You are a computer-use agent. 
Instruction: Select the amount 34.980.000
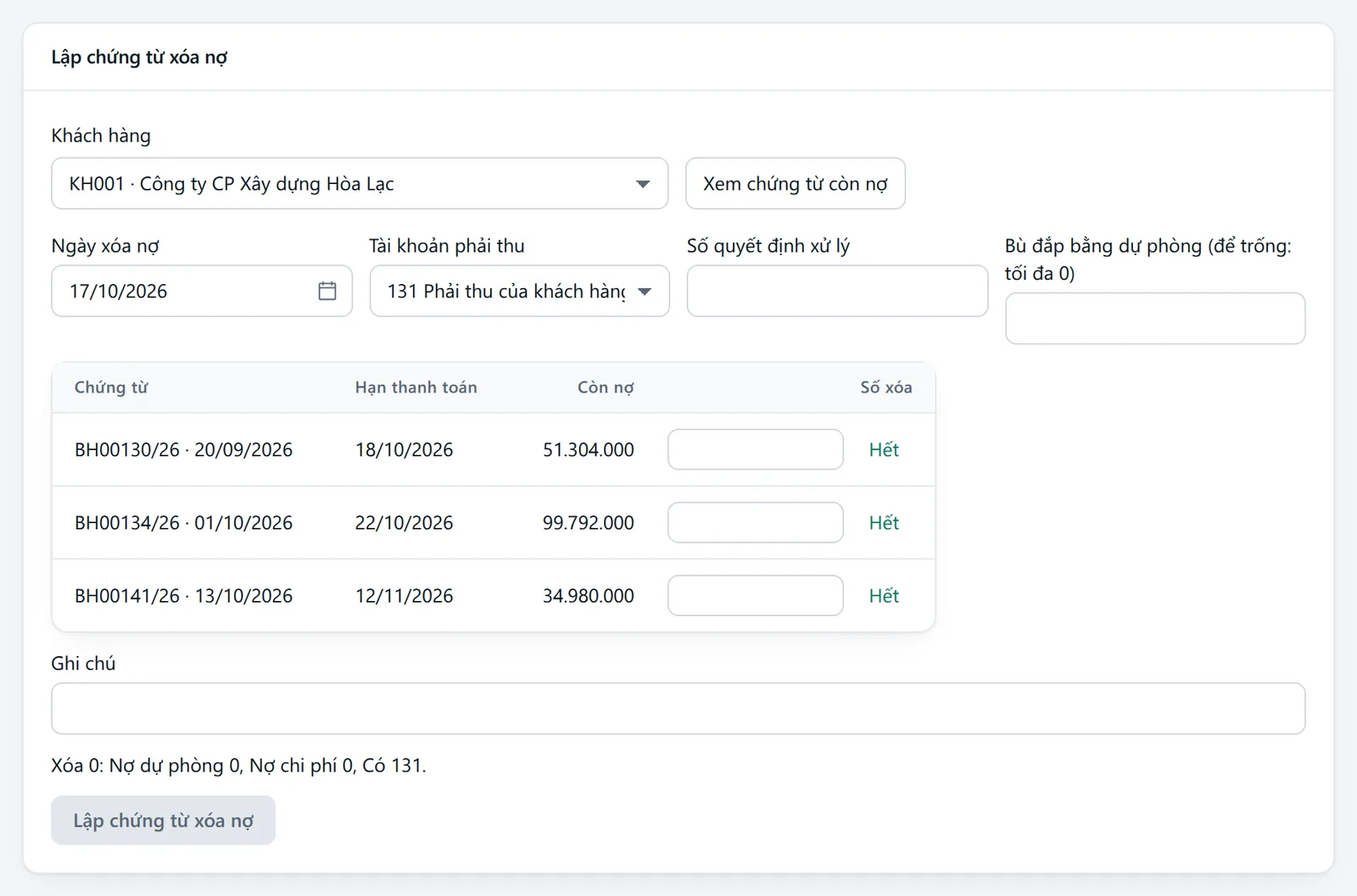(x=589, y=595)
